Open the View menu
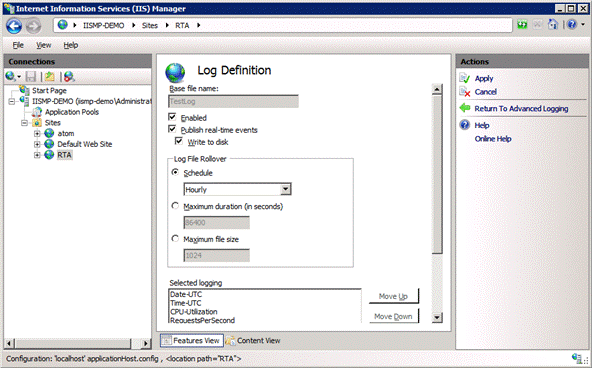The width and height of the screenshot is (592, 368). [x=43, y=45]
